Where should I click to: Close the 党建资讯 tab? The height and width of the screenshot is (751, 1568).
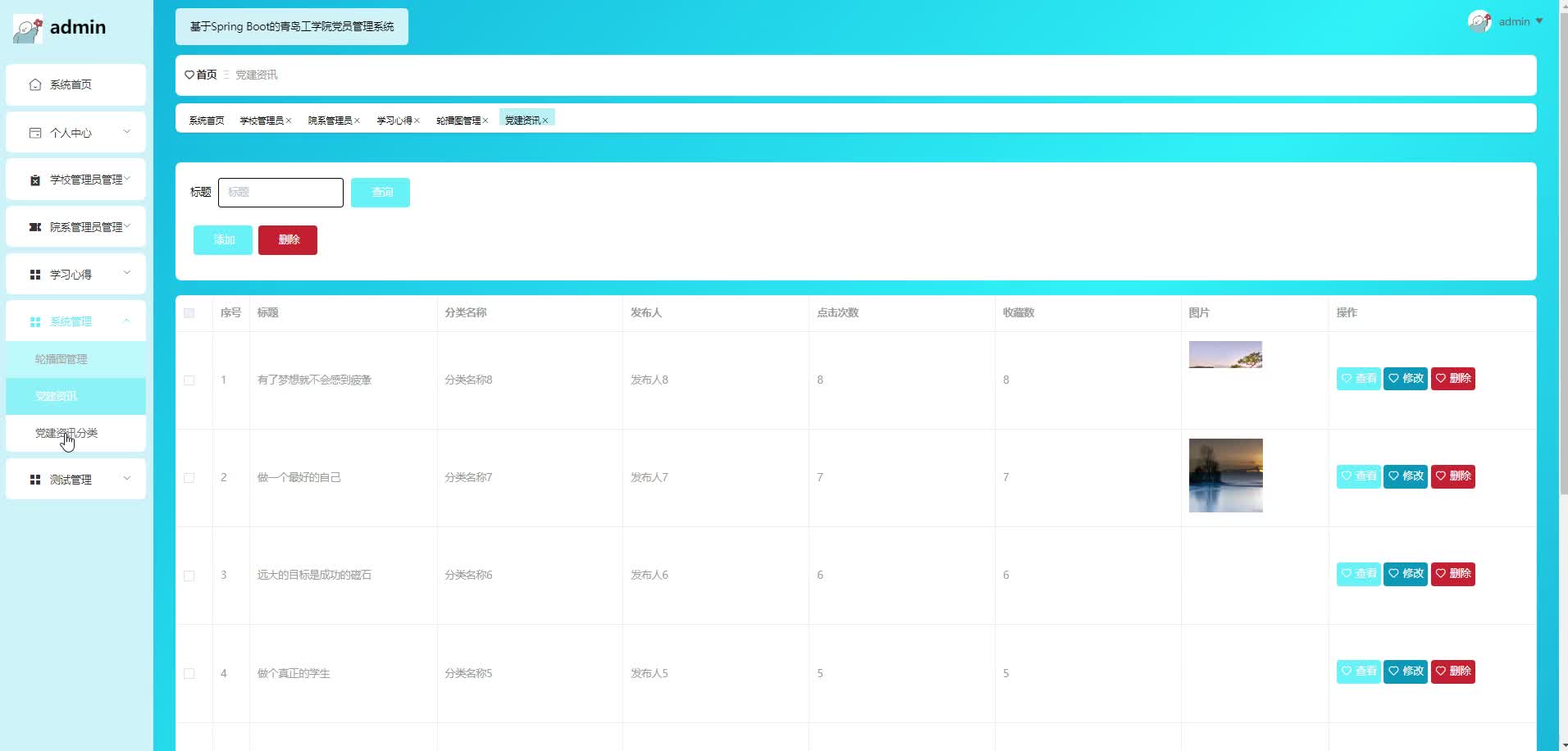pyautogui.click(x=545, y=121)
